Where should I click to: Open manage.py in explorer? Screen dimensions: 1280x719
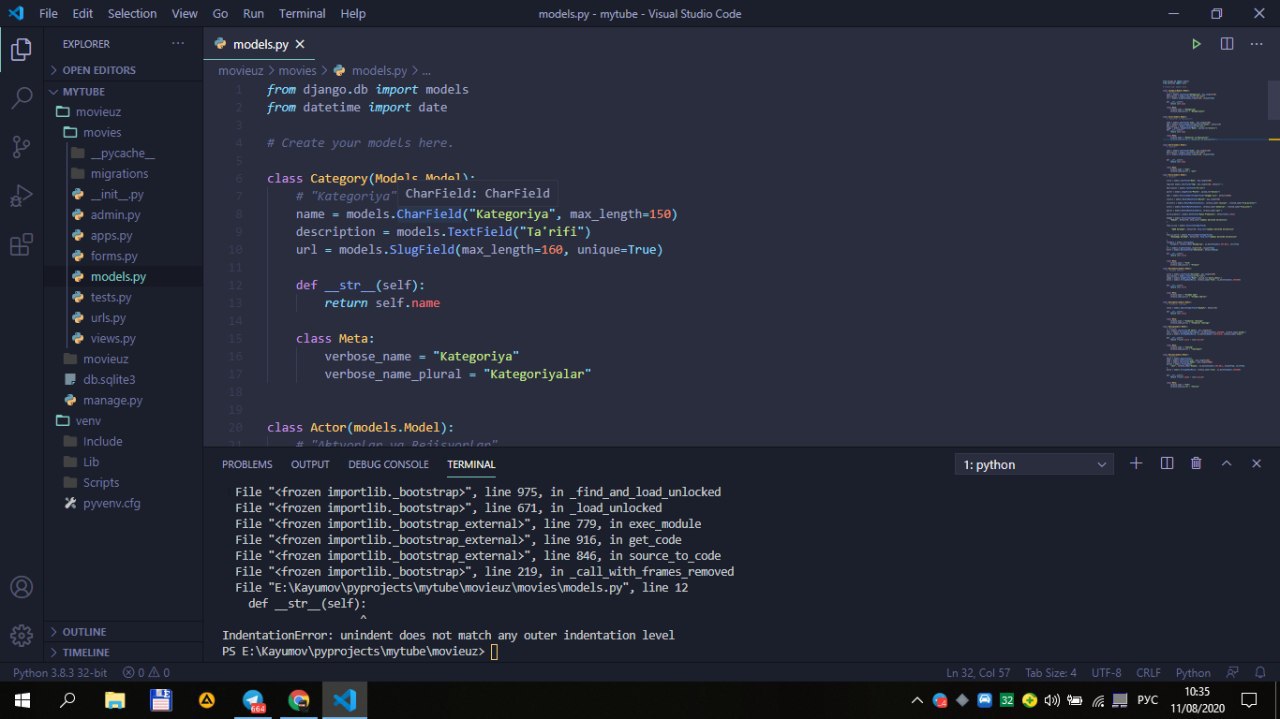pyautogui.click(x=125, y=400)
